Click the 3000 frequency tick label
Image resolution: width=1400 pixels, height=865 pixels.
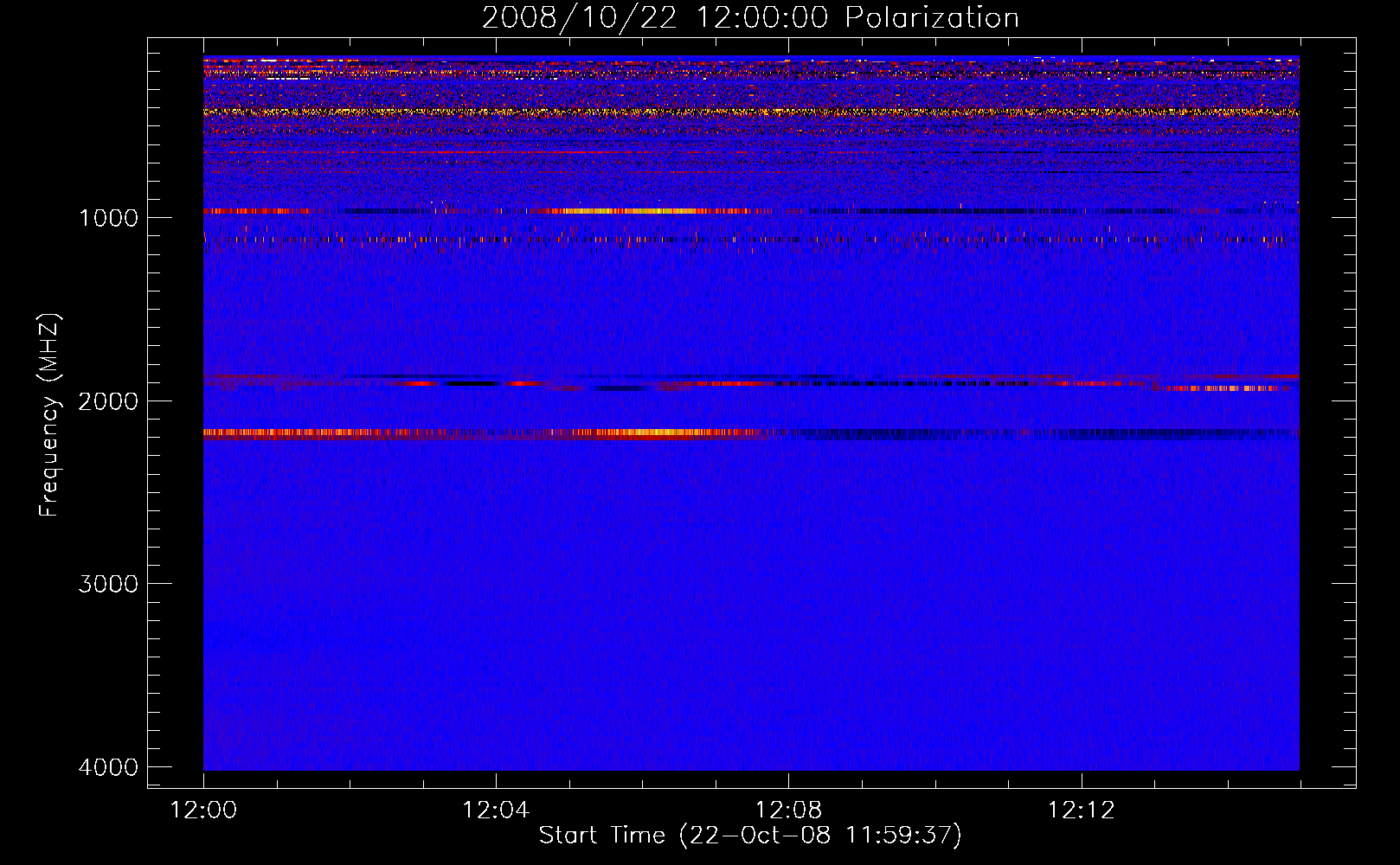tap(108, 584)
